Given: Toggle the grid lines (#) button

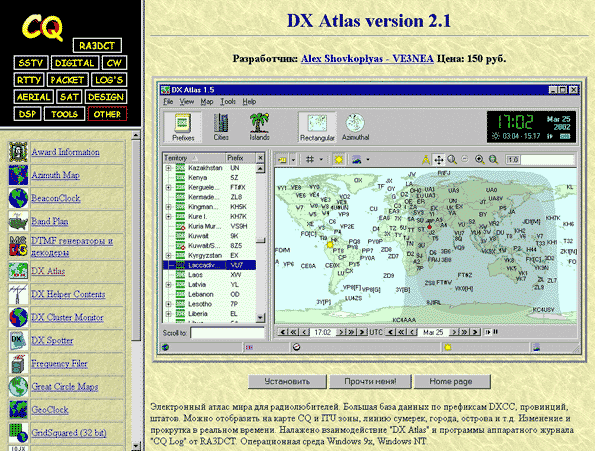Looking at the screenshot, I should pos(310,160).
